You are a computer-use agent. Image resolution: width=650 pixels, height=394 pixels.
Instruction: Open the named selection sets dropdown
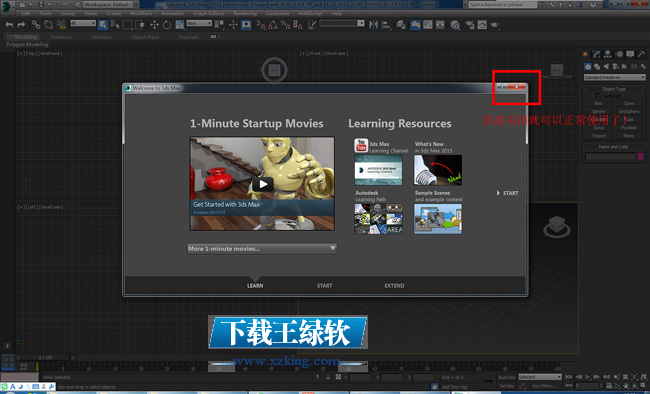[x=342, y=23]
